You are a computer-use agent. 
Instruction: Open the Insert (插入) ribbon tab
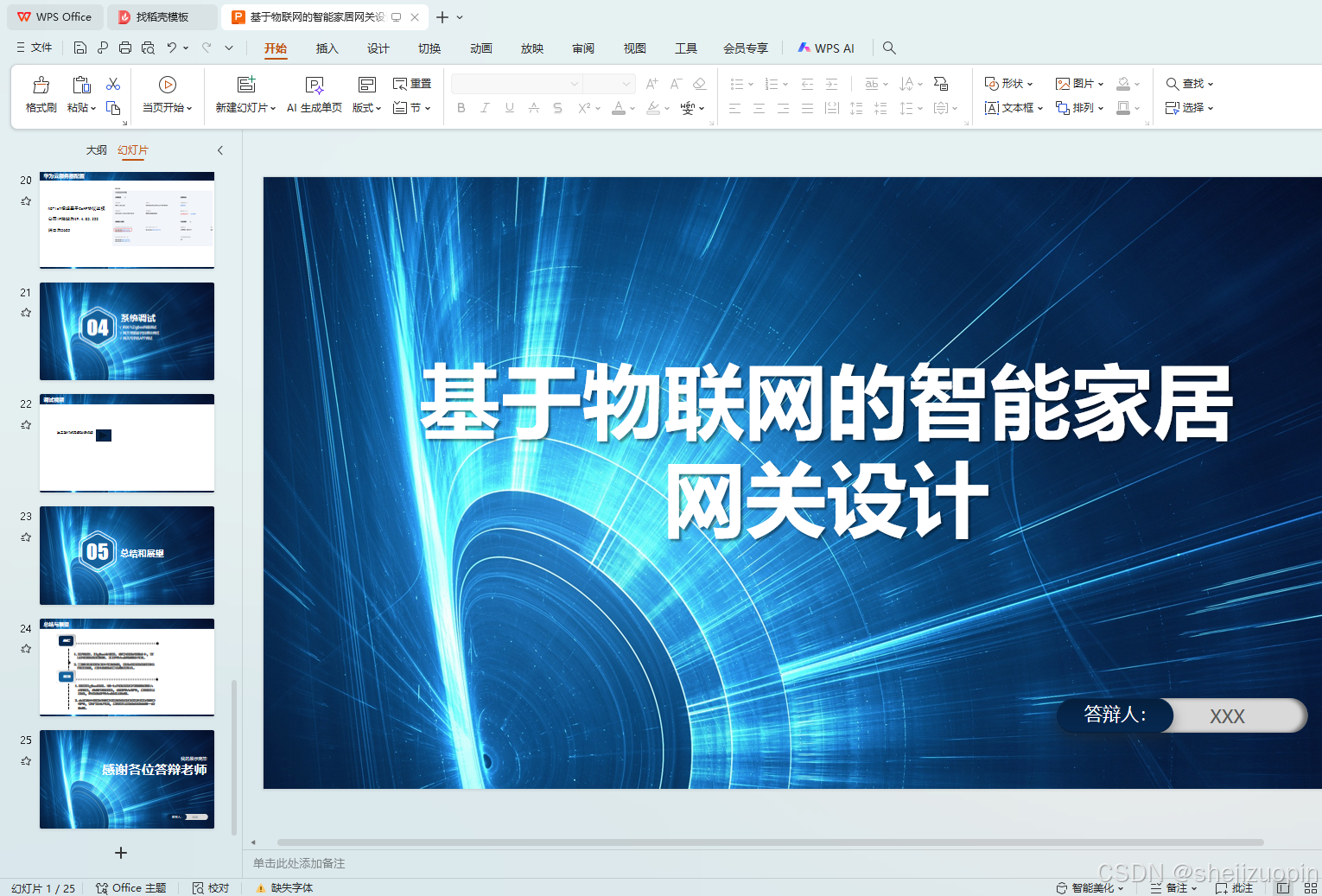[x=327, y=48]
